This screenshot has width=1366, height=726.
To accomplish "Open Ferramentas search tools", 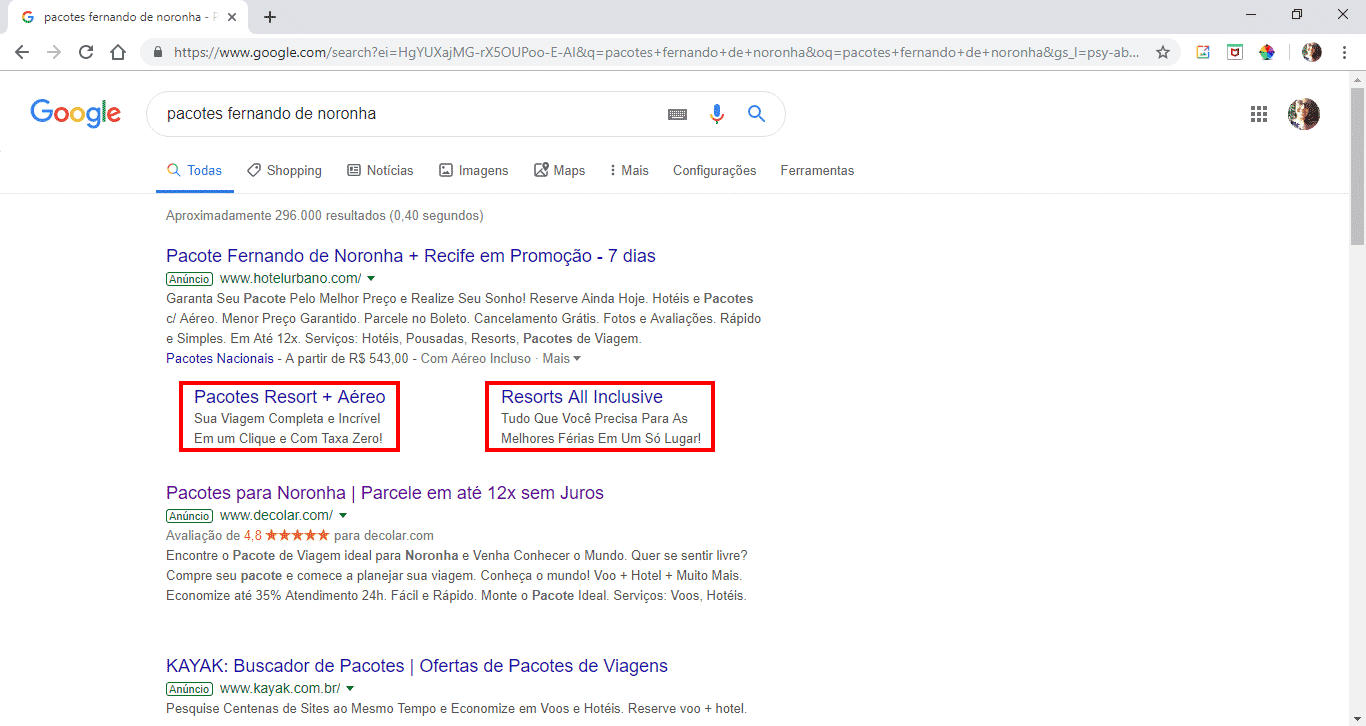I will pos(817,171).
